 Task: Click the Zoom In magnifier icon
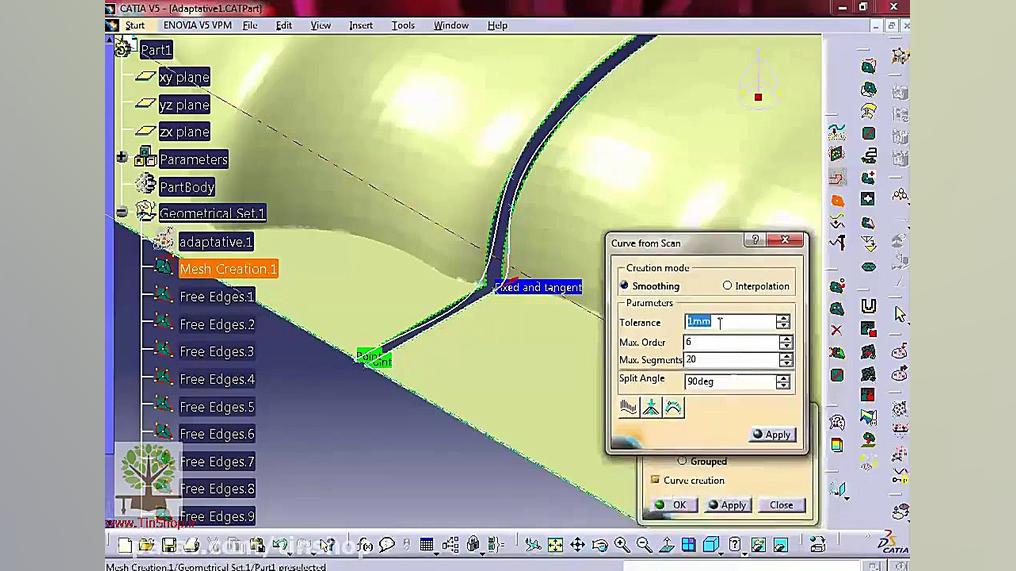point(622,545)
